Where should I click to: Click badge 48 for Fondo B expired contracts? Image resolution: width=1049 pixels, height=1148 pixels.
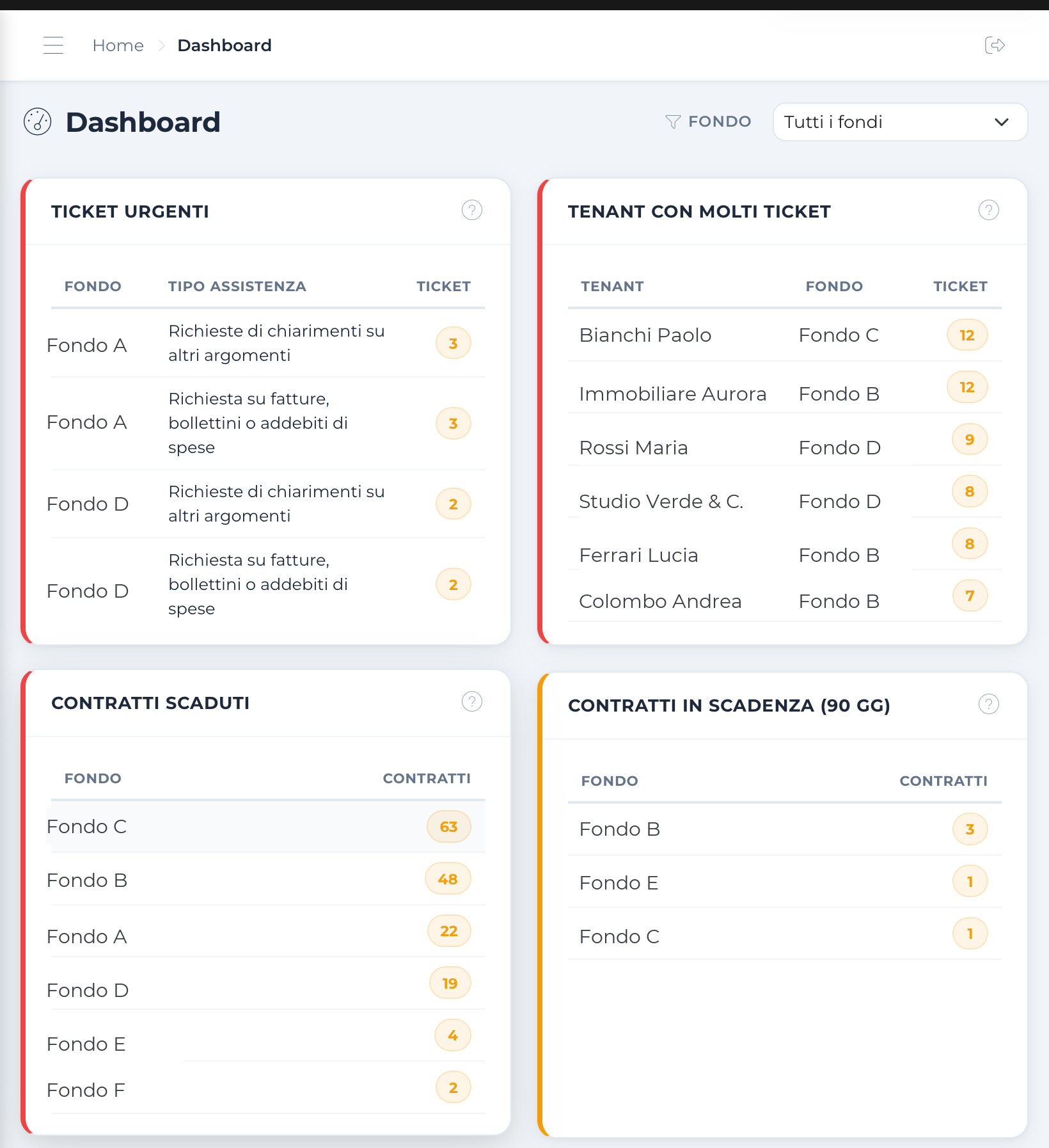pos(448,879)
